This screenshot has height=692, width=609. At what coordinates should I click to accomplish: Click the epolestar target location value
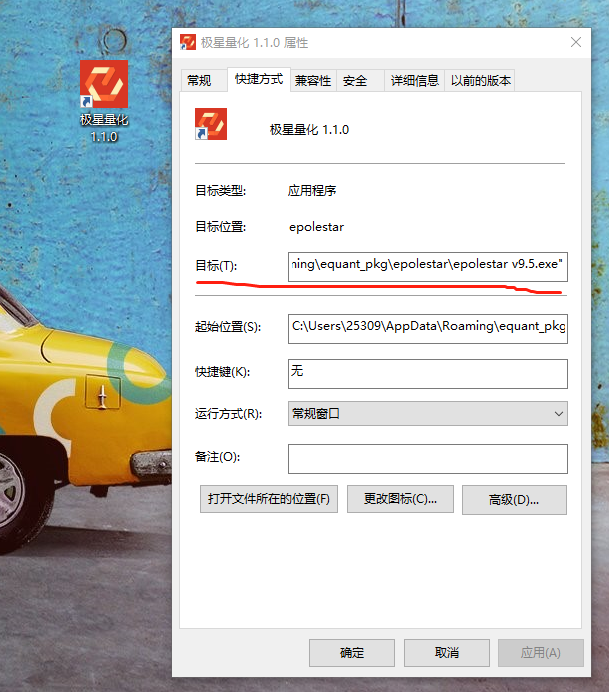coord(316,227)
